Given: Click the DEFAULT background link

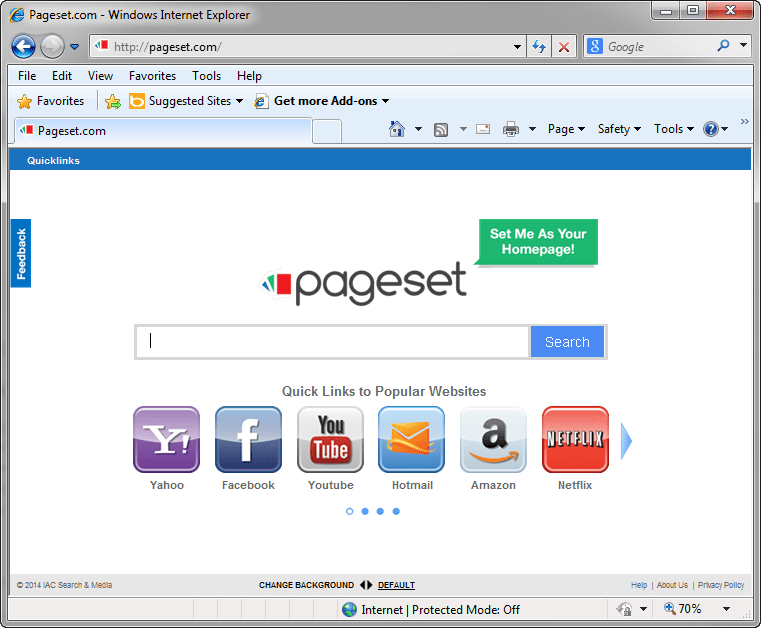Looking at the screenshot, I should point(397,585).
